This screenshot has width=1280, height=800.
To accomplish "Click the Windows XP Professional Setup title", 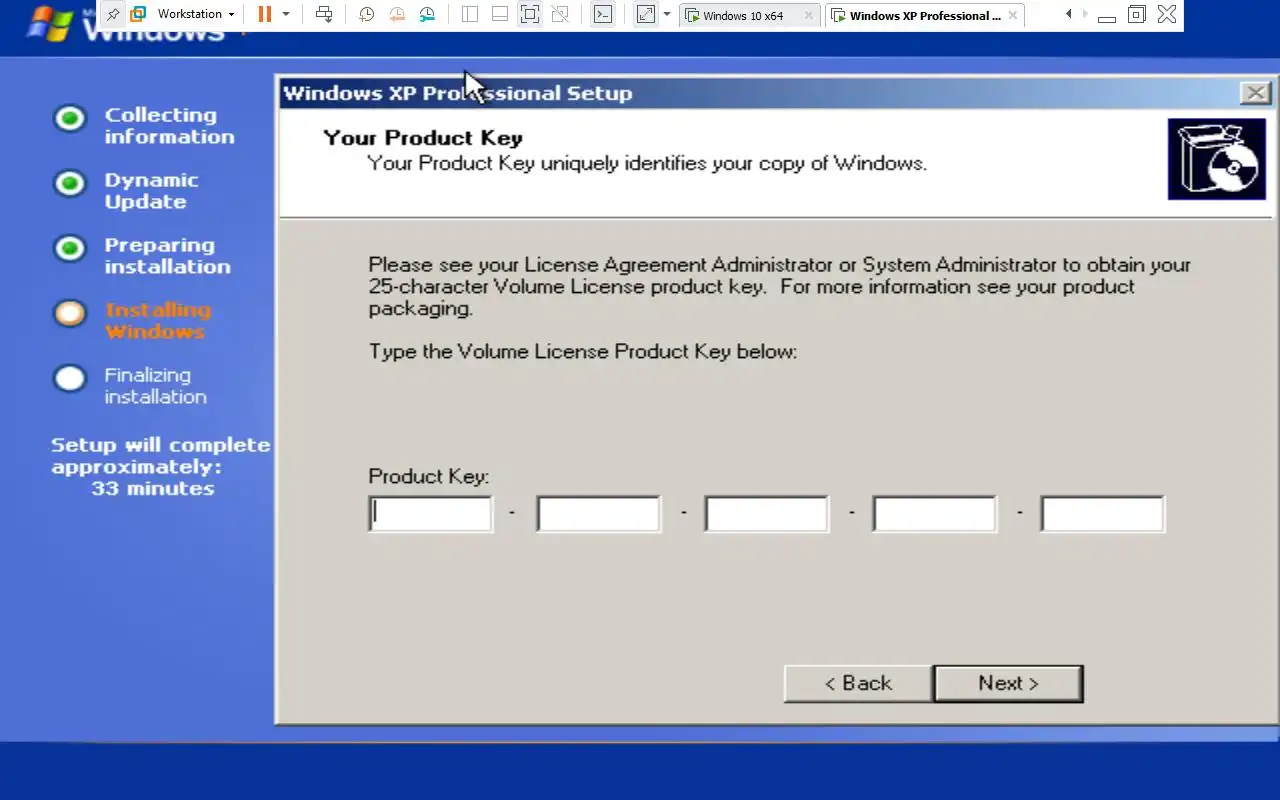I will [x=458, y=93].
